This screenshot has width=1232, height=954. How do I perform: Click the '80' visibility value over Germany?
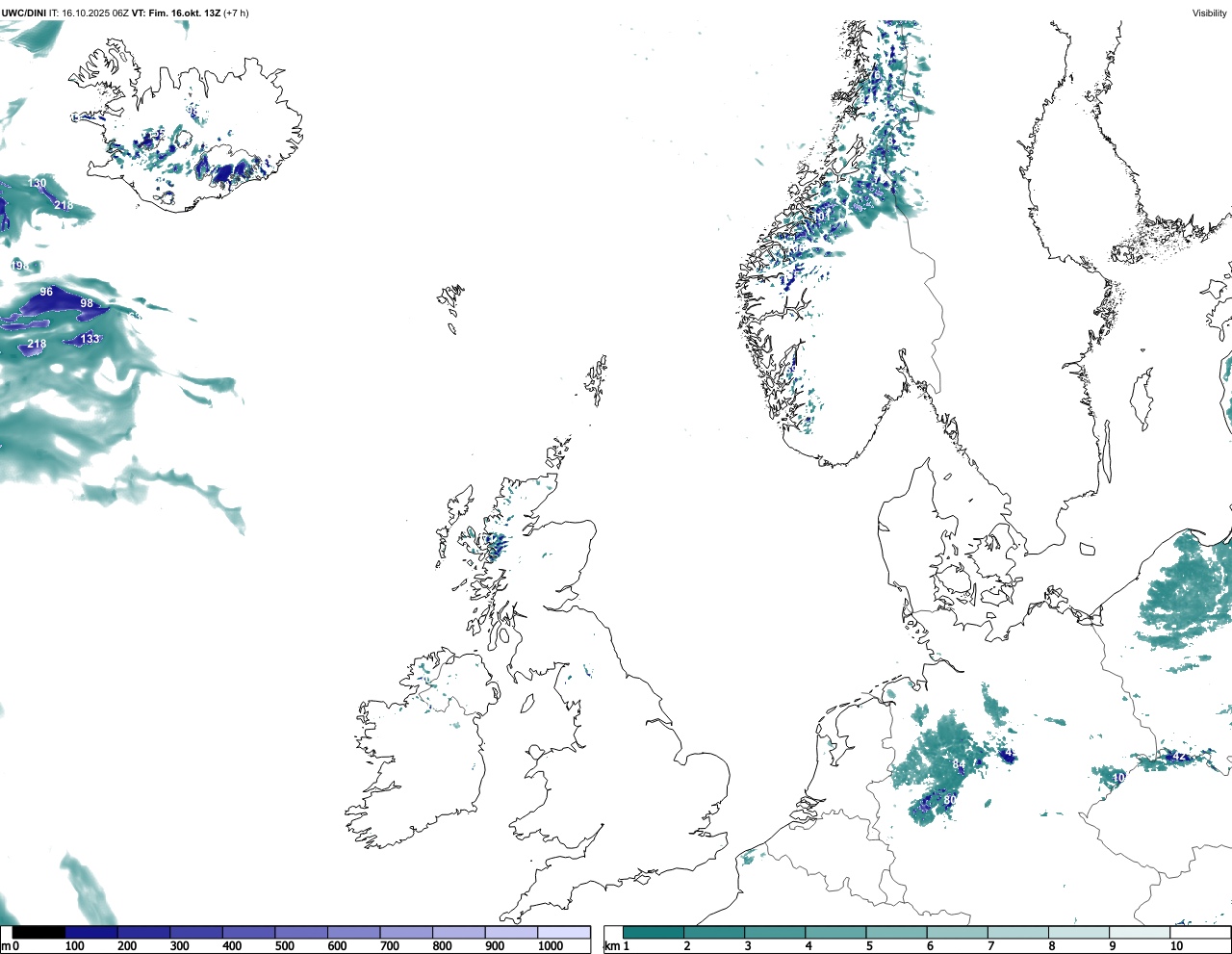[949, 800]
